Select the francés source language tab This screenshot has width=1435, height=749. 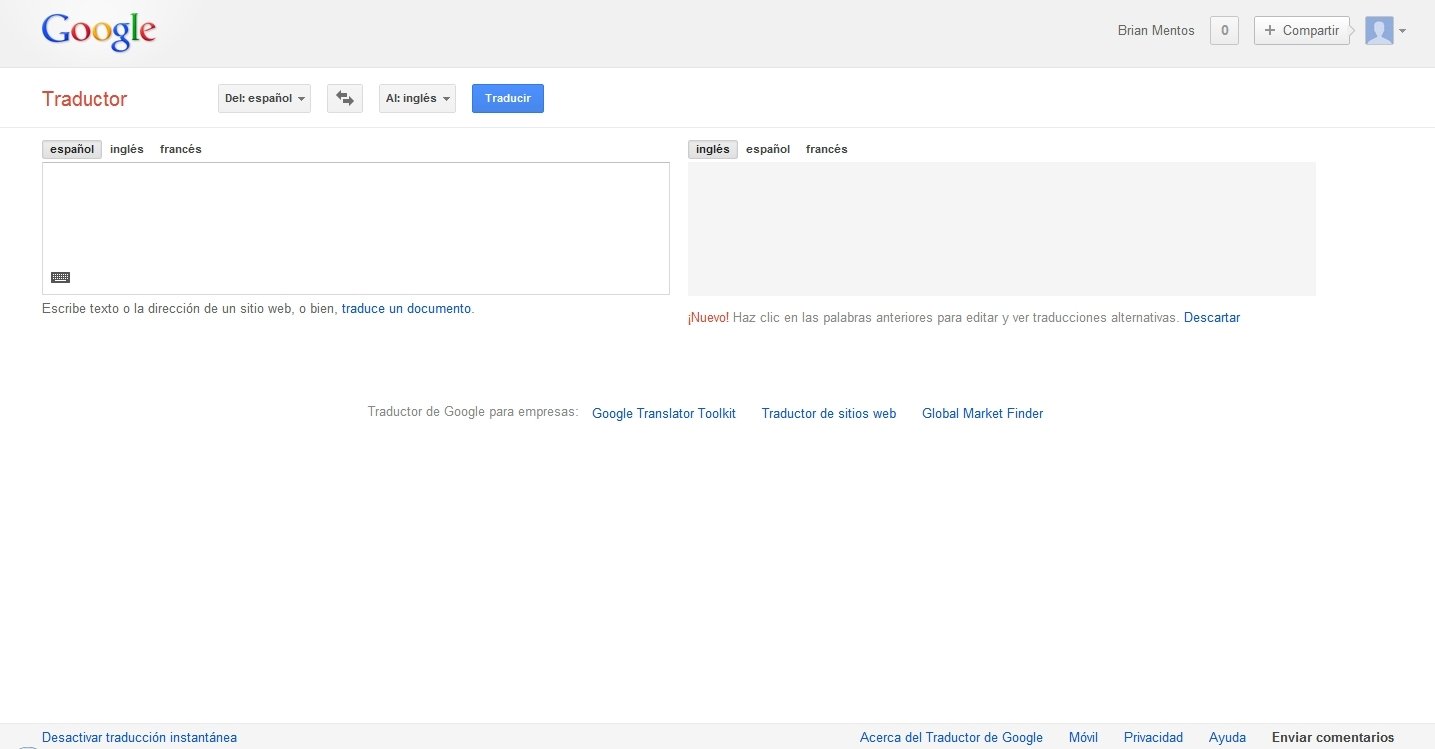(181, 149)
